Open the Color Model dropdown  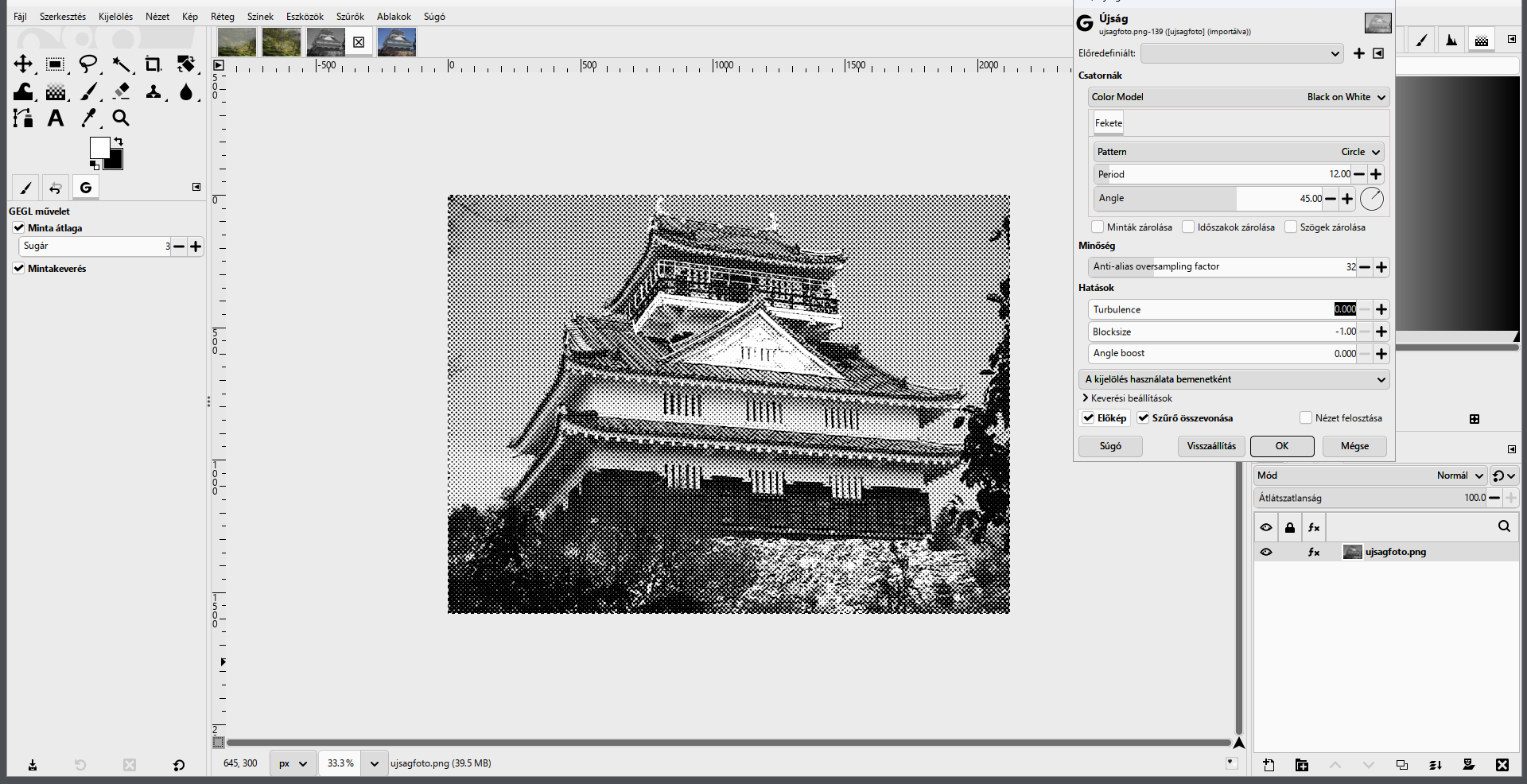pos(1239,97)
